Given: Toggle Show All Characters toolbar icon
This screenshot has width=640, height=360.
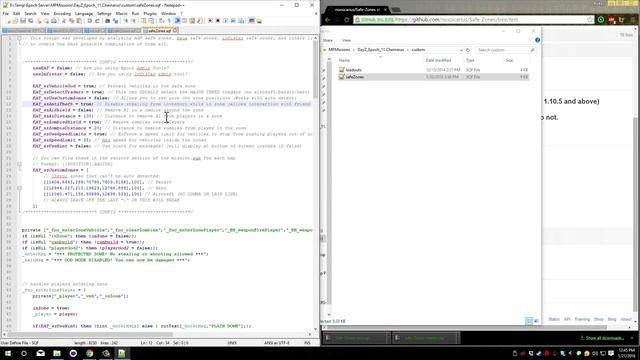Looking at the screenshot, I should pos(169,20).
